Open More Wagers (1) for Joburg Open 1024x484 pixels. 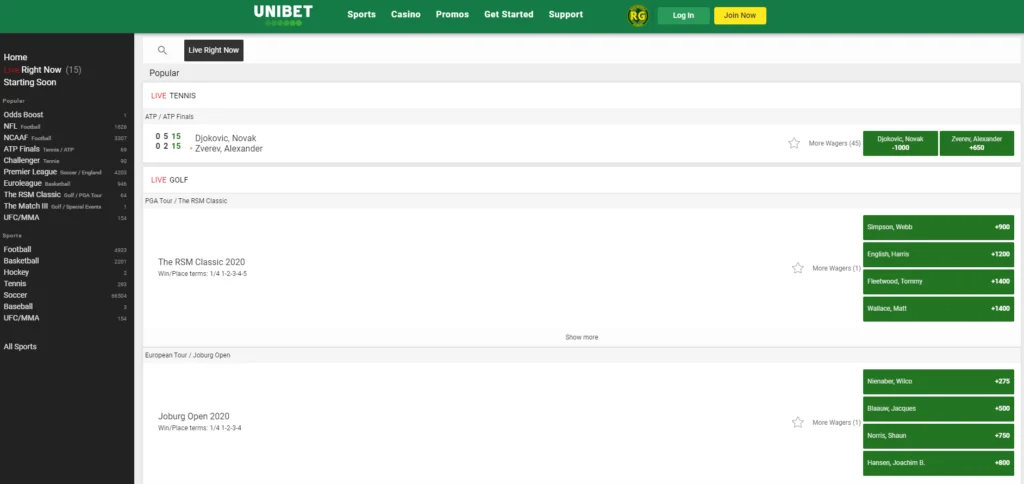837,422
